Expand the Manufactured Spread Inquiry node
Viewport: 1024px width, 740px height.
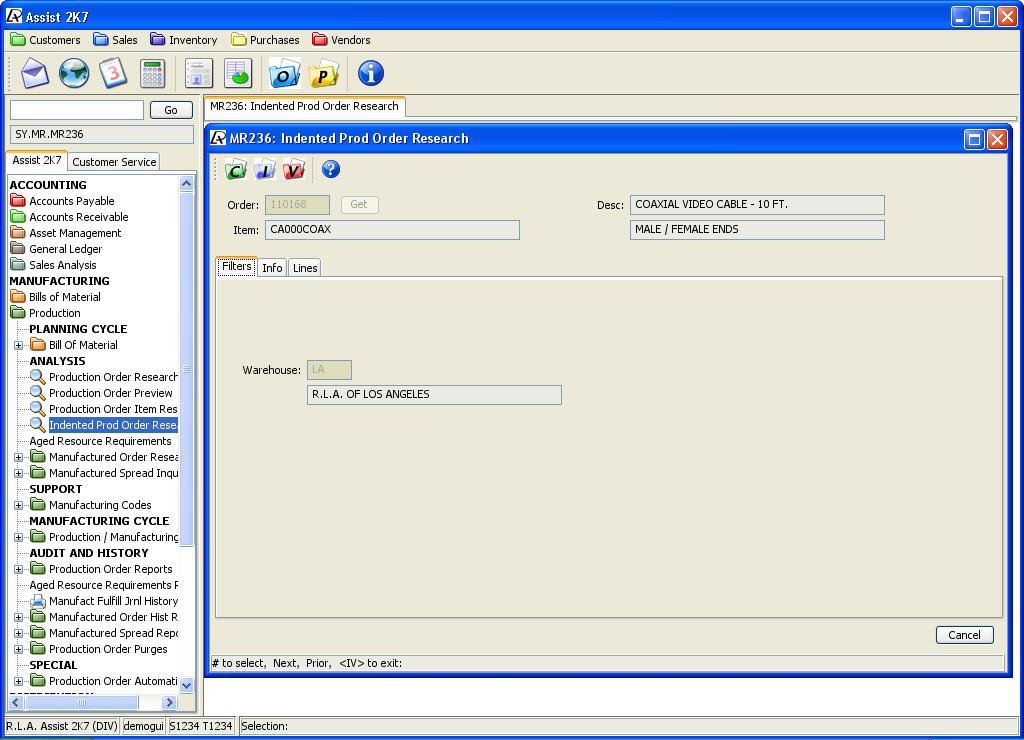[18, 474]
